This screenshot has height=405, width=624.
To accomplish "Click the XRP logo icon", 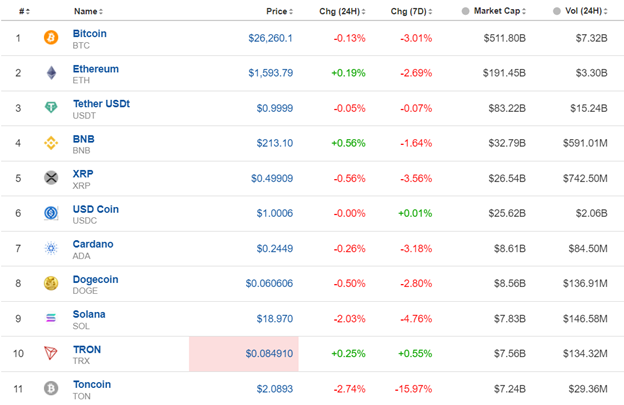I will coord(51,178).
